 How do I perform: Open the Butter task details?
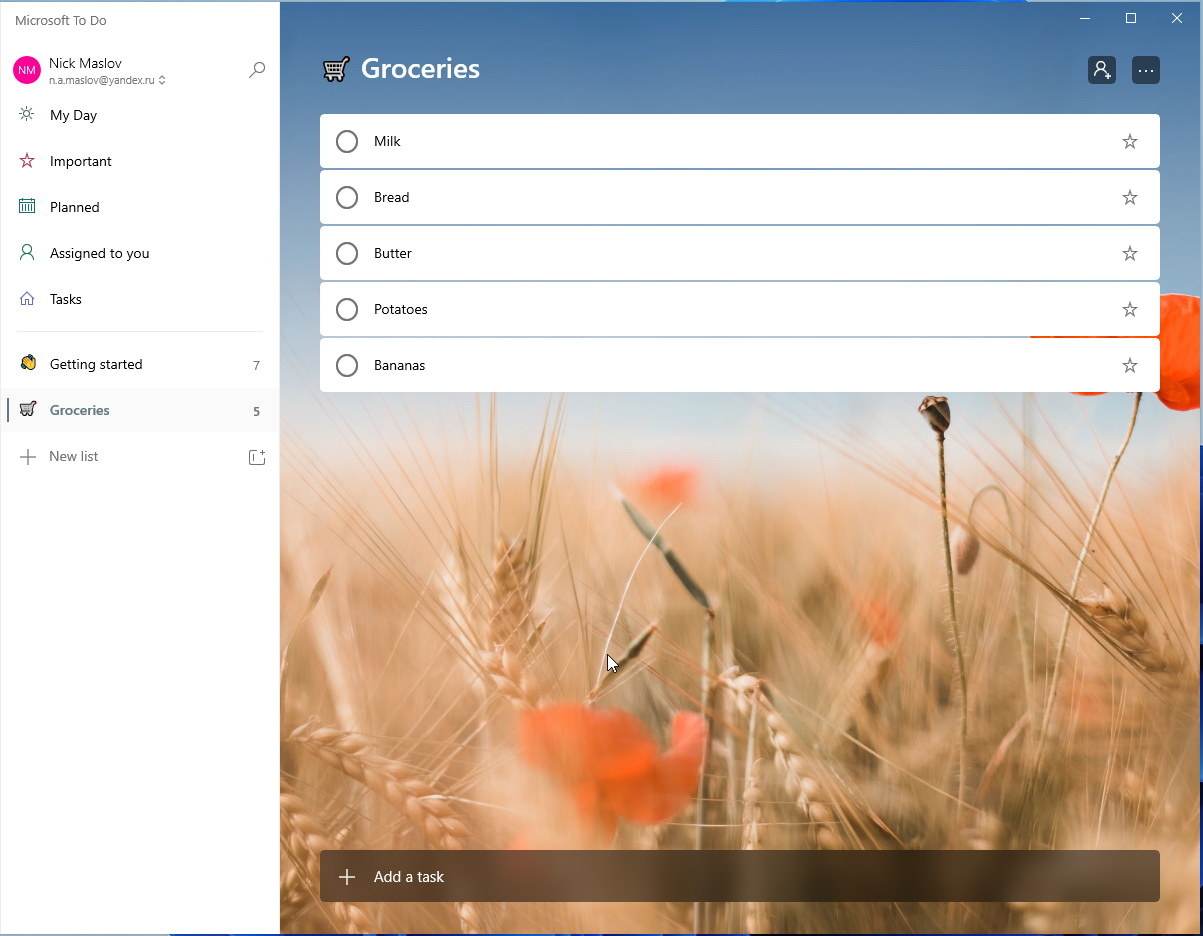[740, 253]
